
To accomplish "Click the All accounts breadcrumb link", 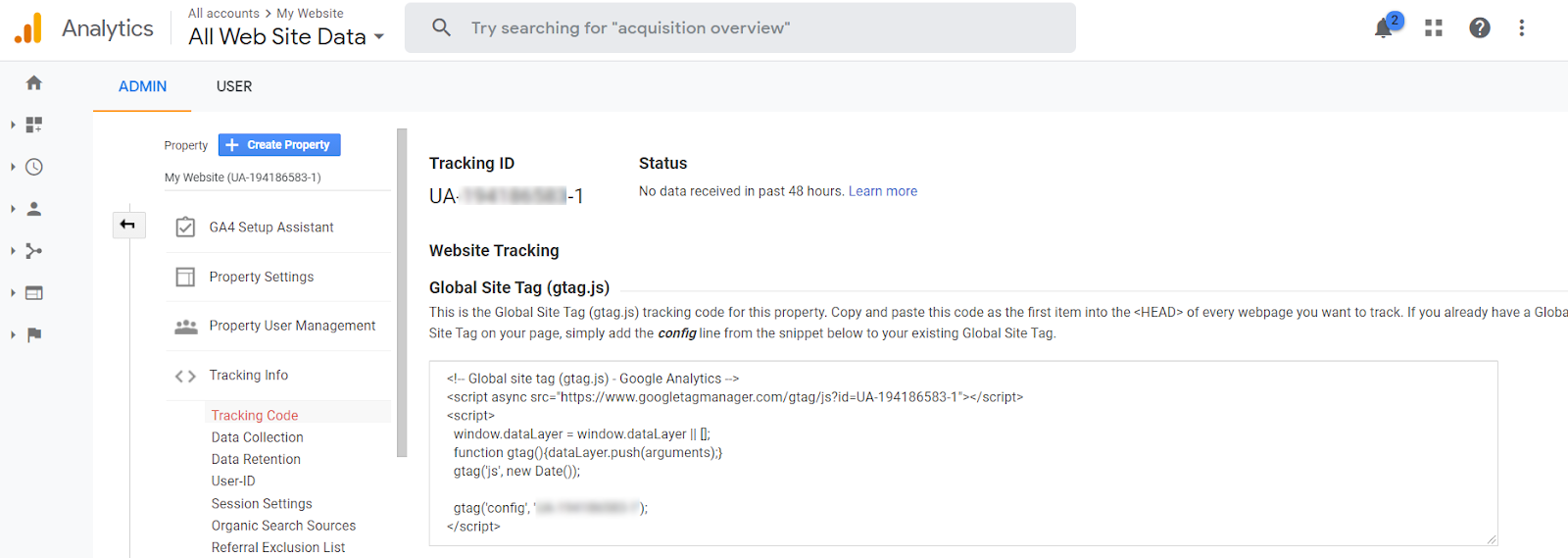I will 223,14.
